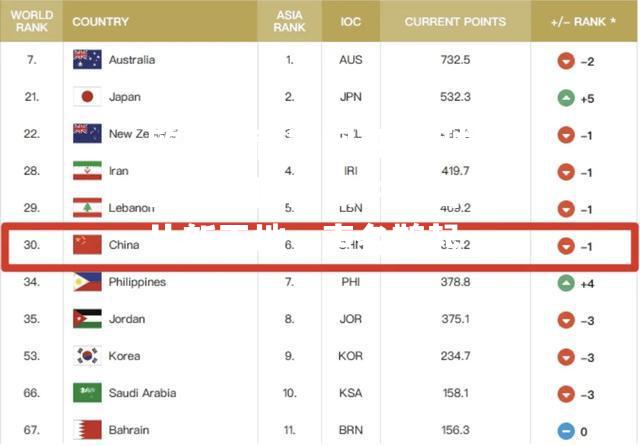Click the Korea flag icon
Screen dimensions: 640x446
[x=87, y=356]
